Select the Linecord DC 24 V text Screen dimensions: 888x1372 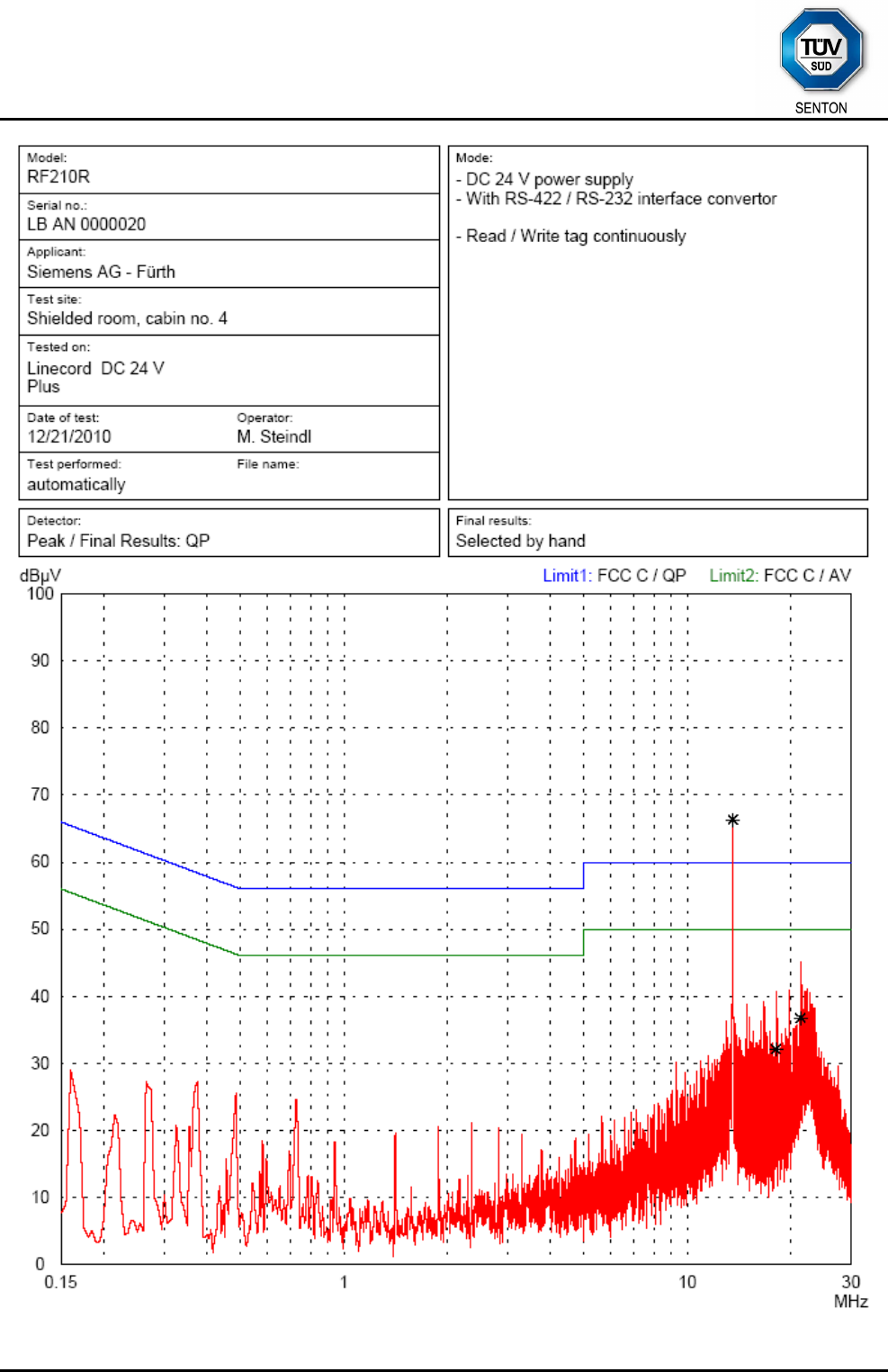pos(95,368)
